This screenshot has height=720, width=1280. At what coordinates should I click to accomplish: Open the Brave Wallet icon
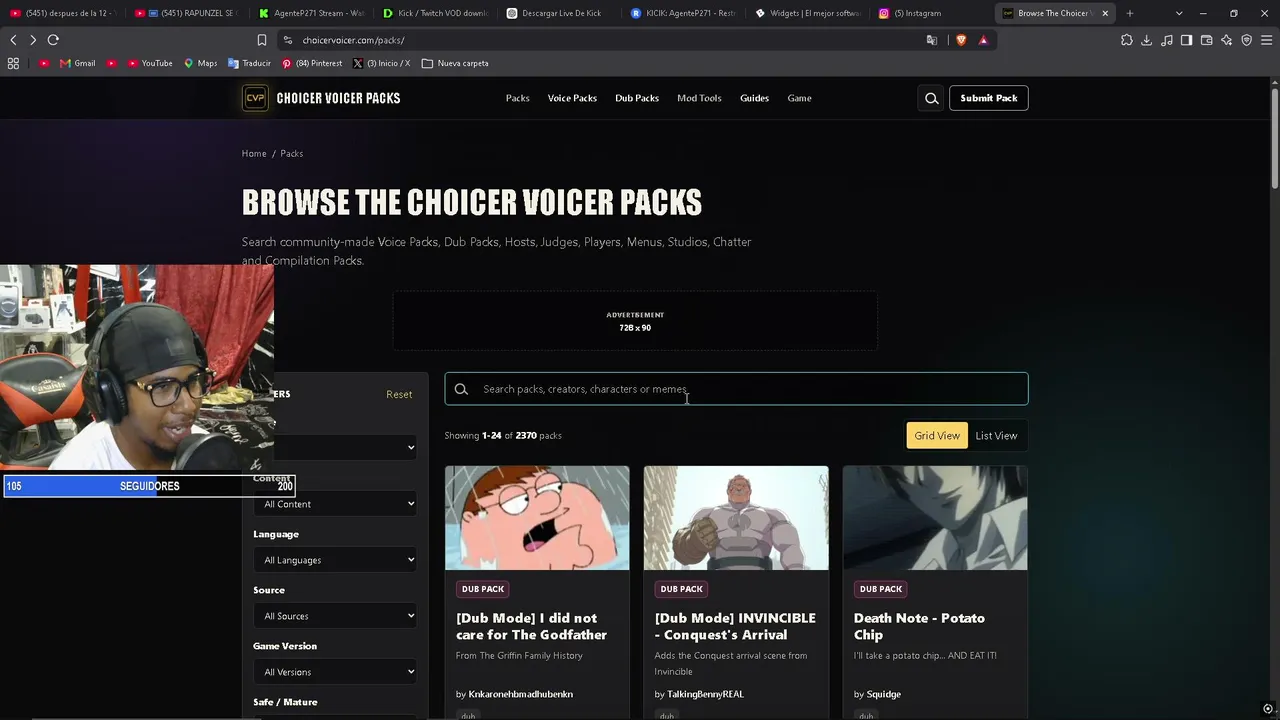tap(1207, 40)
